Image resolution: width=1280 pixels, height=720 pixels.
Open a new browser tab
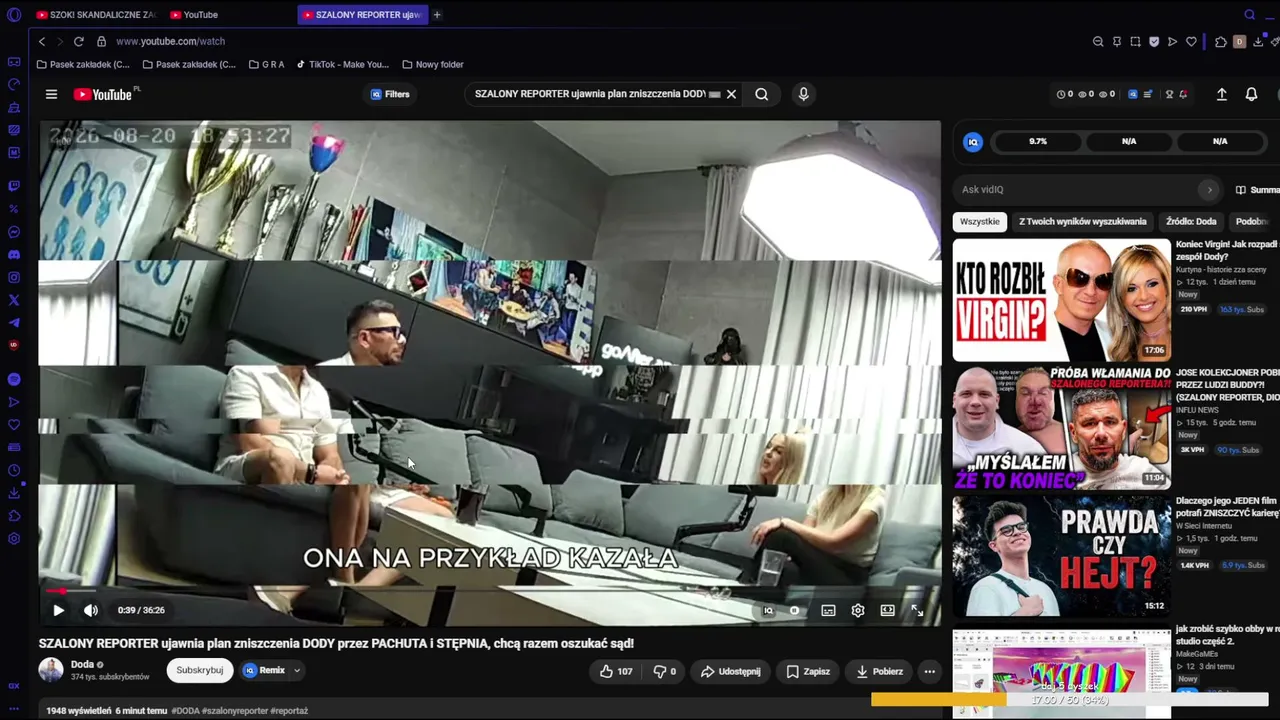coord(437,15)
